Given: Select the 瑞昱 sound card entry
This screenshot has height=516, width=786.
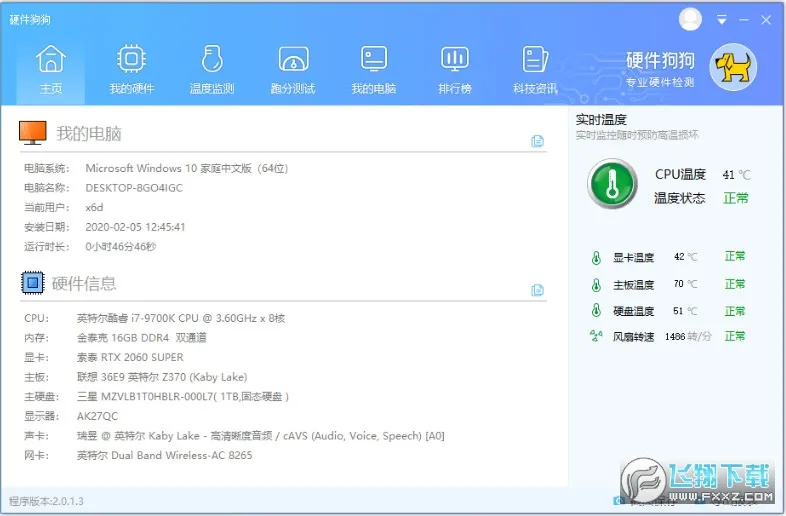Looking at the screenshot, I should pyautogui.click(x=261, y=436).
